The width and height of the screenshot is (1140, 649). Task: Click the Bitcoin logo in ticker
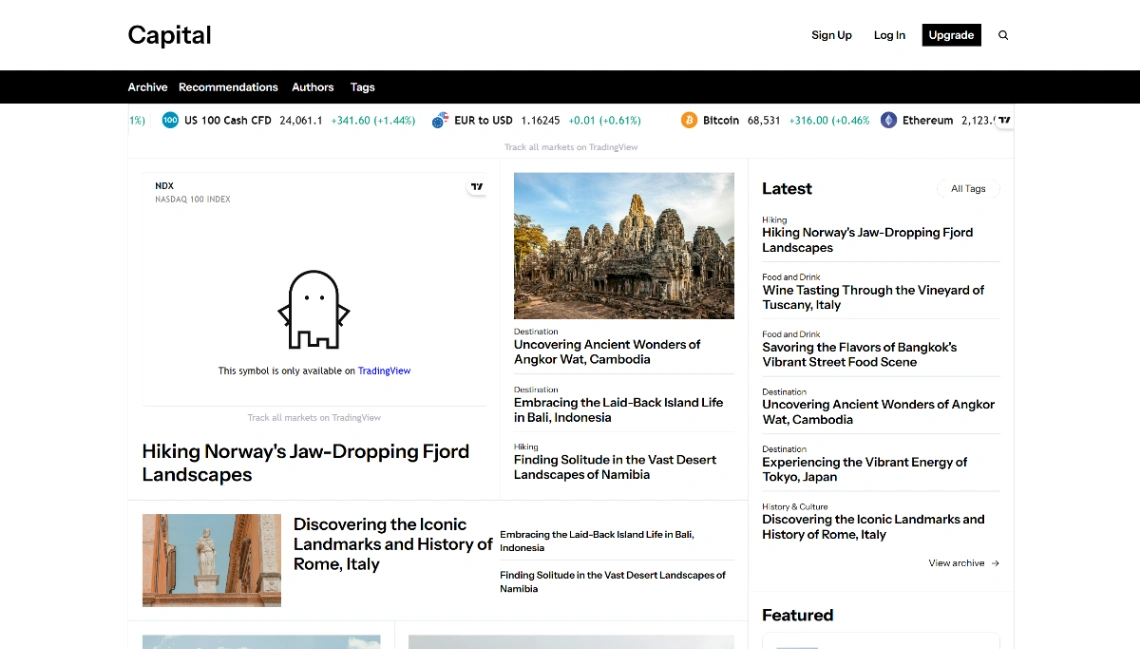click(689, 120)
